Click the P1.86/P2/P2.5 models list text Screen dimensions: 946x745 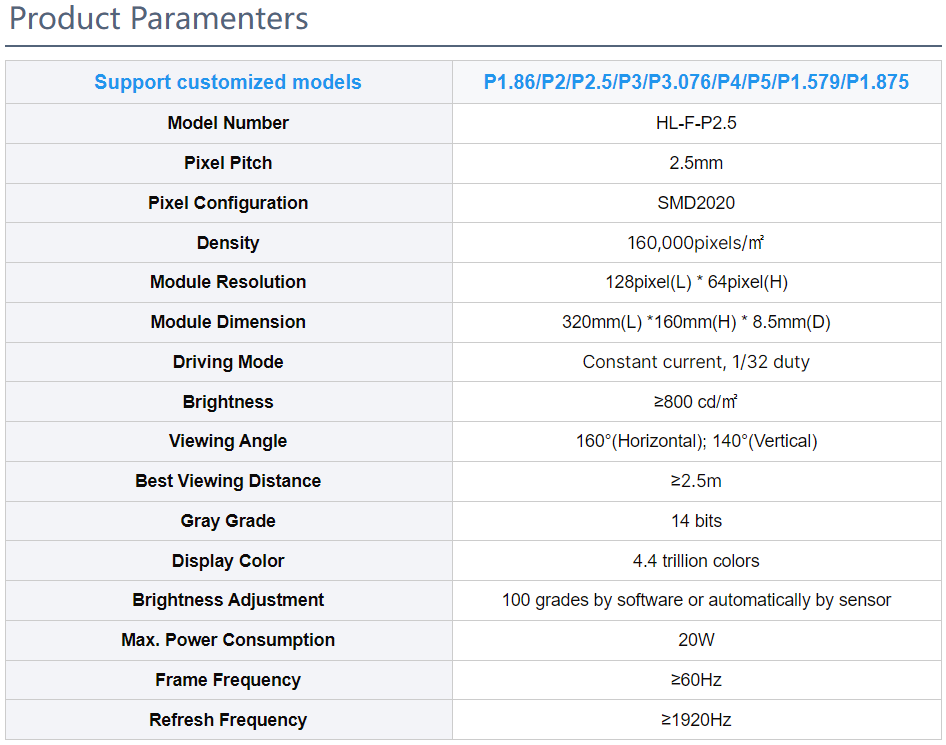696,82
